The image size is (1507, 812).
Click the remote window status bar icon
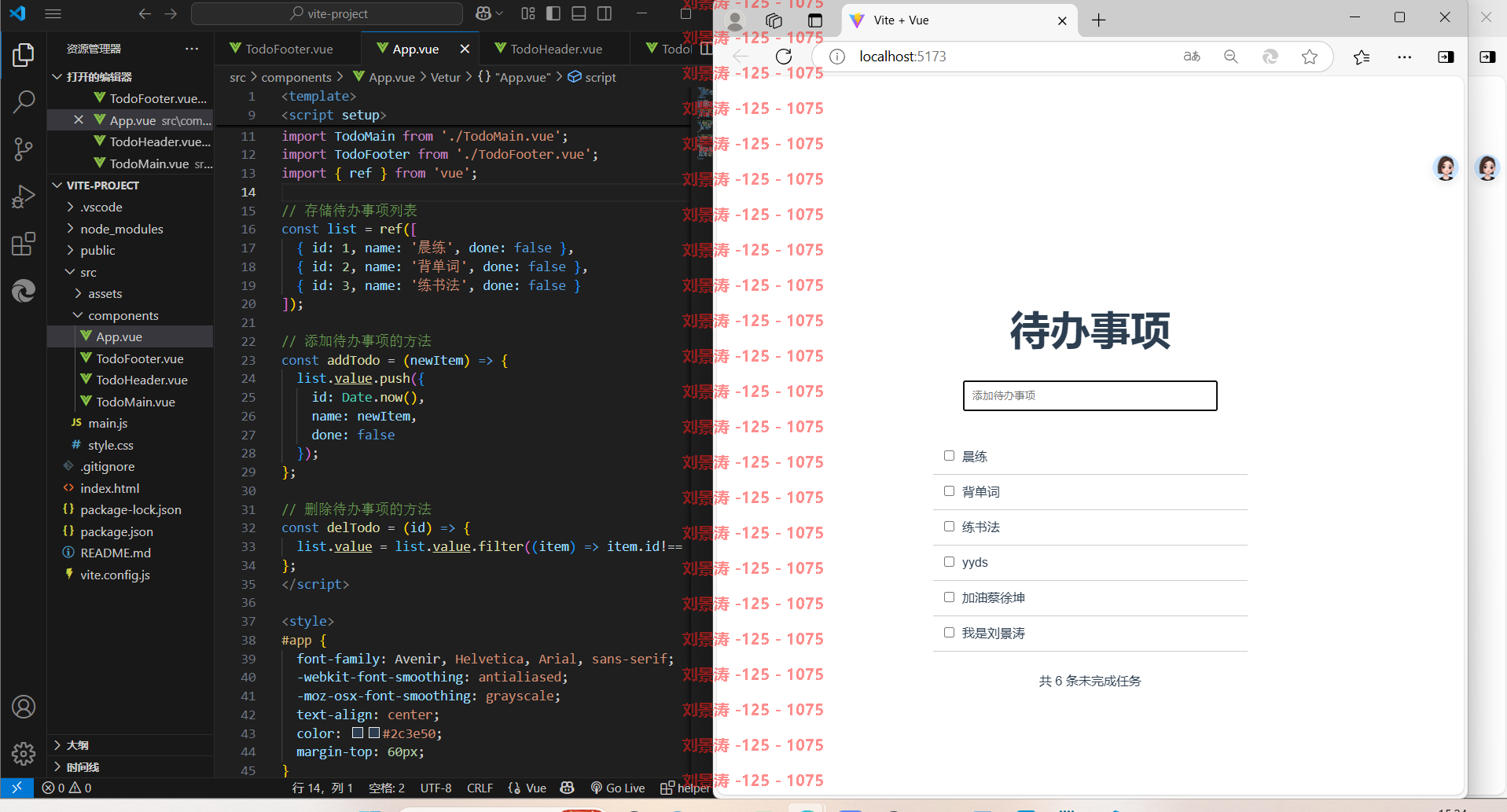point(17,788)
